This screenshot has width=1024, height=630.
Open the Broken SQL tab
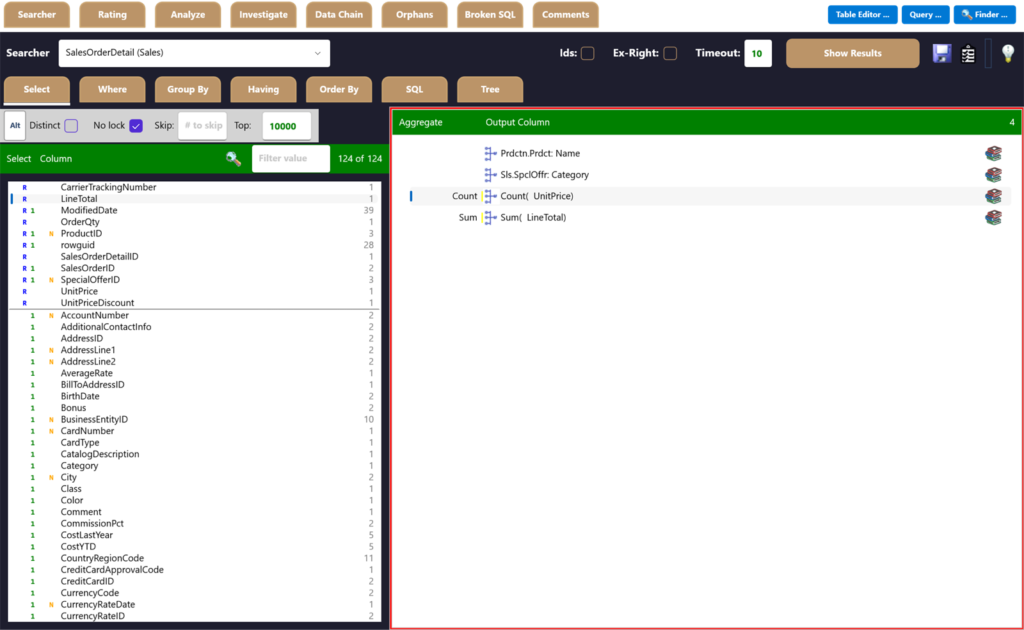point(490,14)
